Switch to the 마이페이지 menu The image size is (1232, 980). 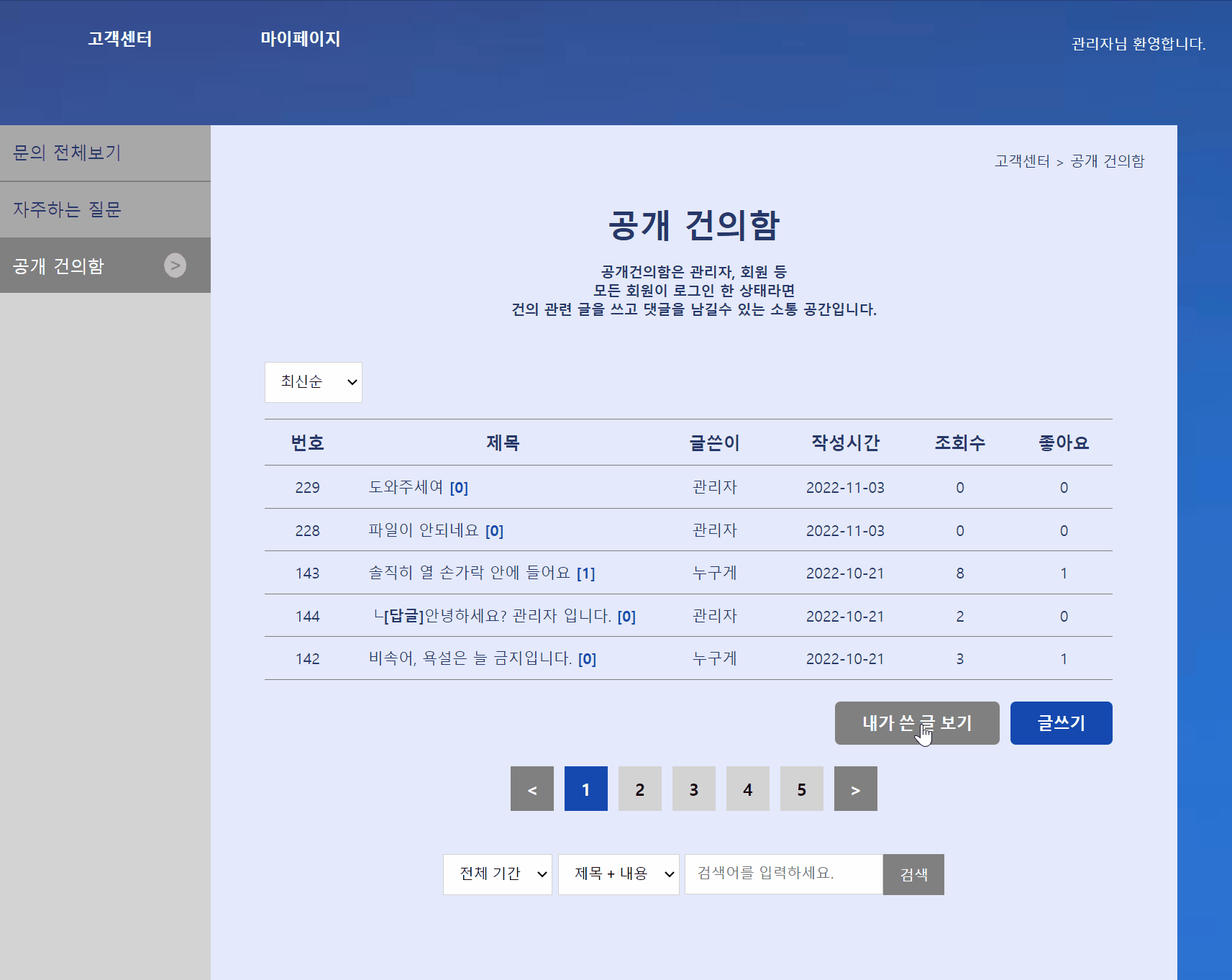(299, 39)
